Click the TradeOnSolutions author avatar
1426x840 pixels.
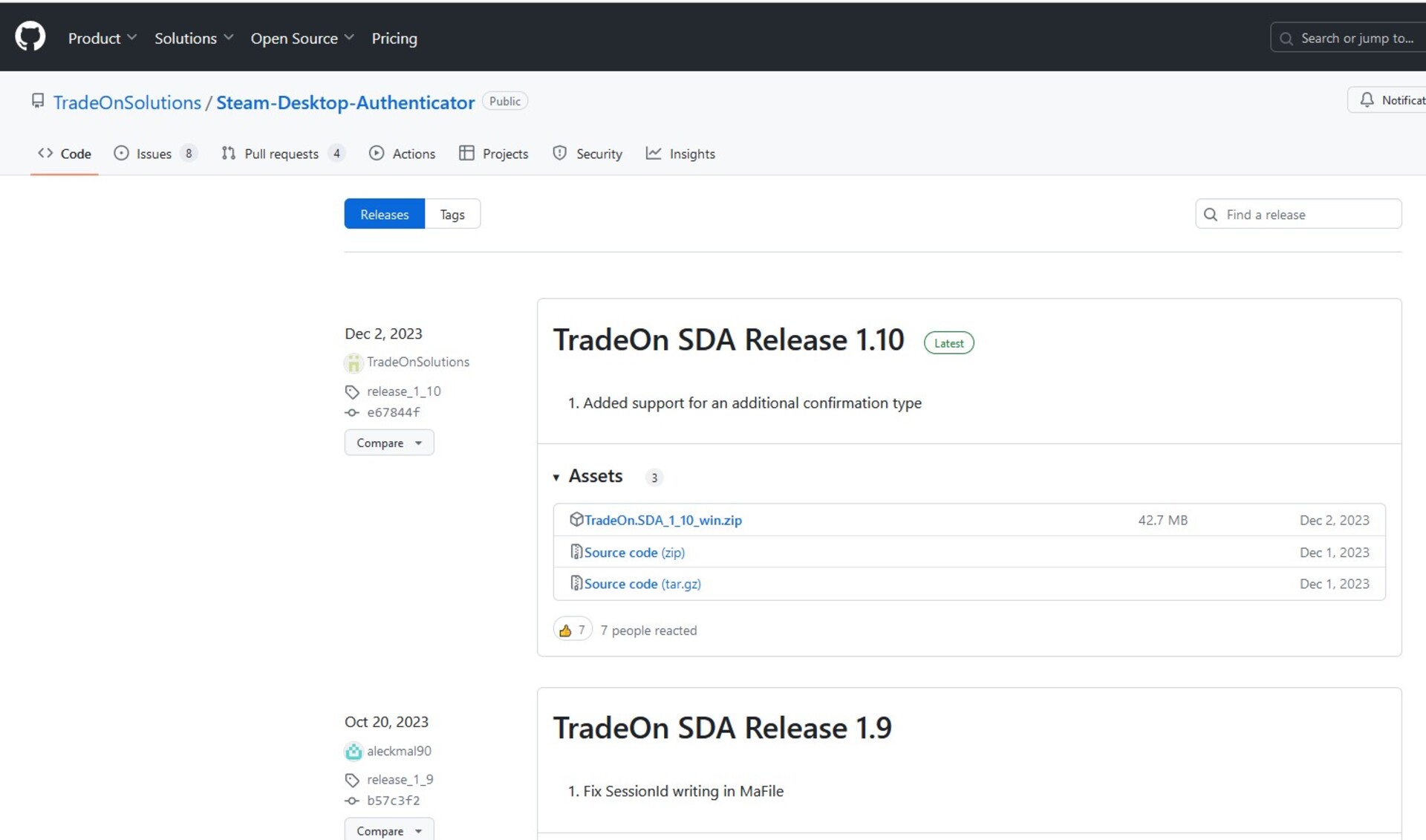354,362
